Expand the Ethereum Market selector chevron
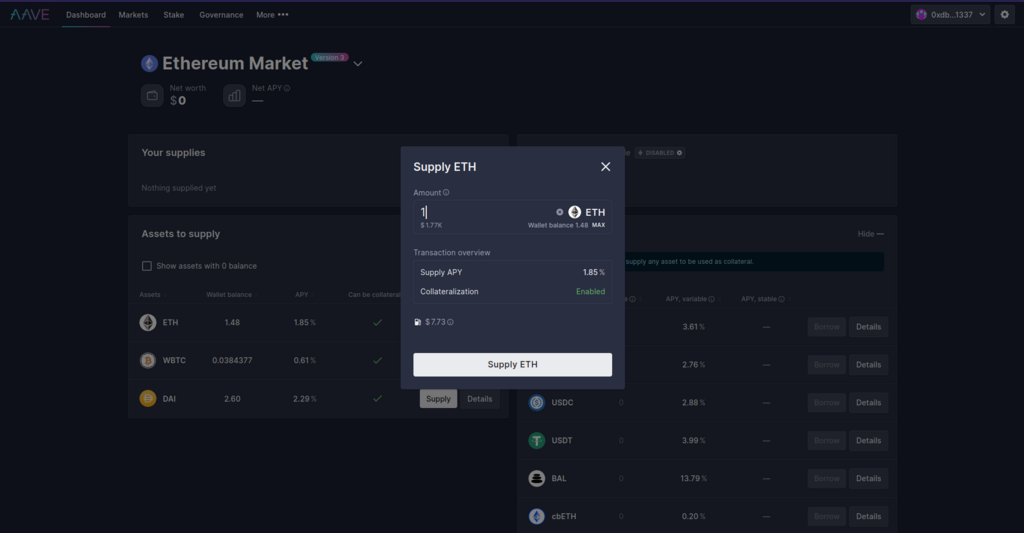Screen dimensions: 1024x533 point(358,64)
